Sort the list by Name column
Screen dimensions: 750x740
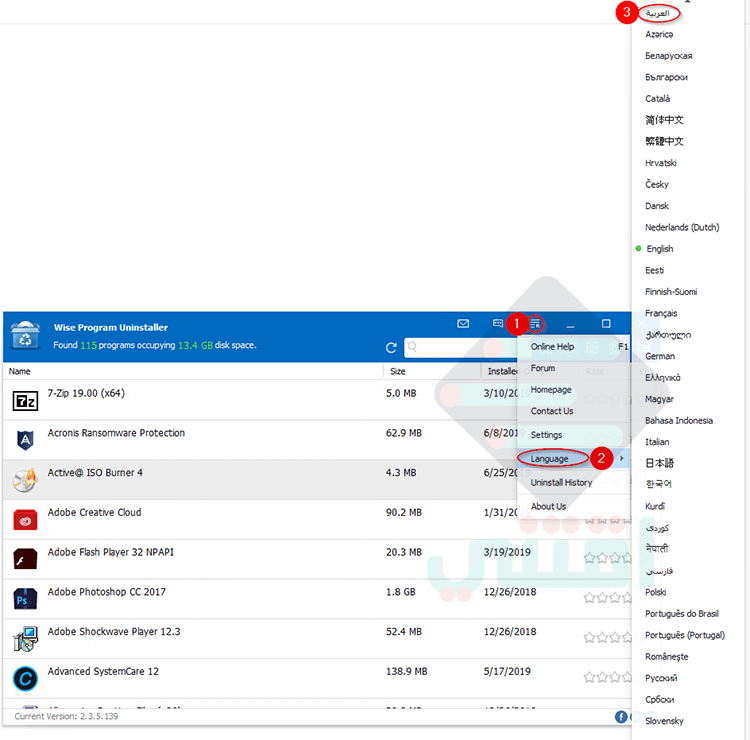[x=20, y=371]
